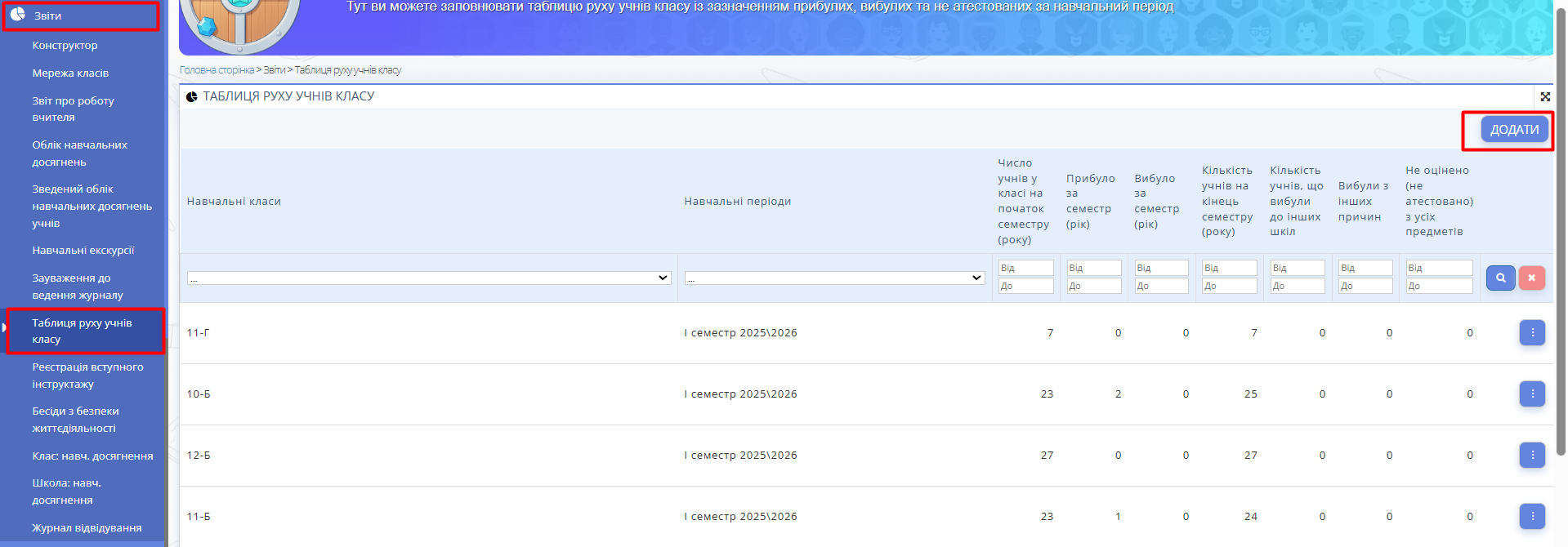The height and width of the screenshot is (547, 1568).
Task: Click the blue search filter icon
Action: (x=1500, y=278)
